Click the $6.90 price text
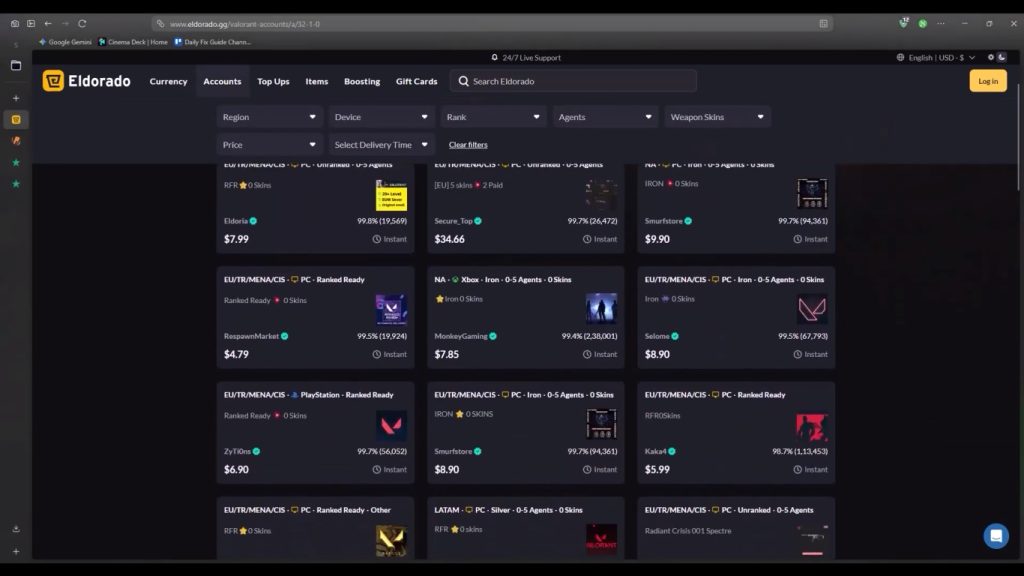This screenshot has width=1024, height=576. pyautogui.click(x=236, y=470)
